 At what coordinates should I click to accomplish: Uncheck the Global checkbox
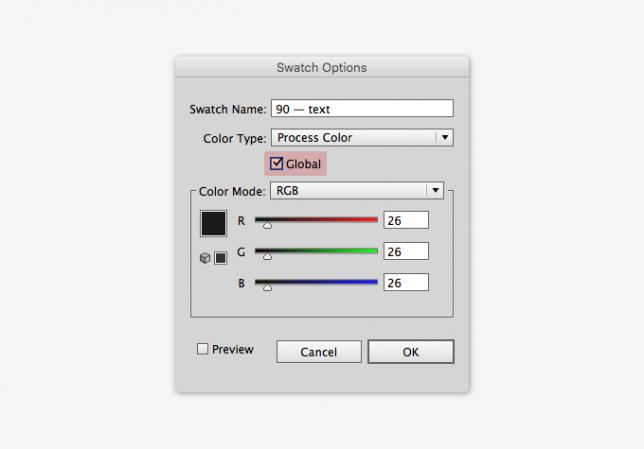click(x=276, y=163)
